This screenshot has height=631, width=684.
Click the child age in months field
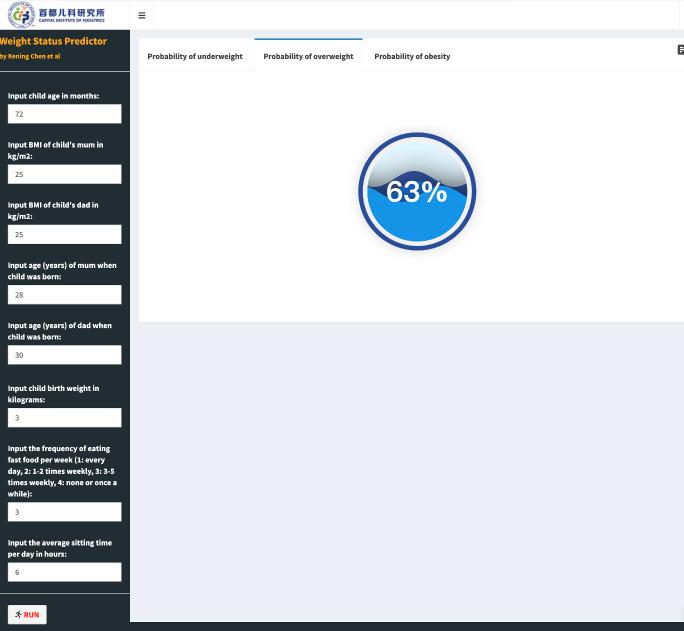tap(64, 114)
